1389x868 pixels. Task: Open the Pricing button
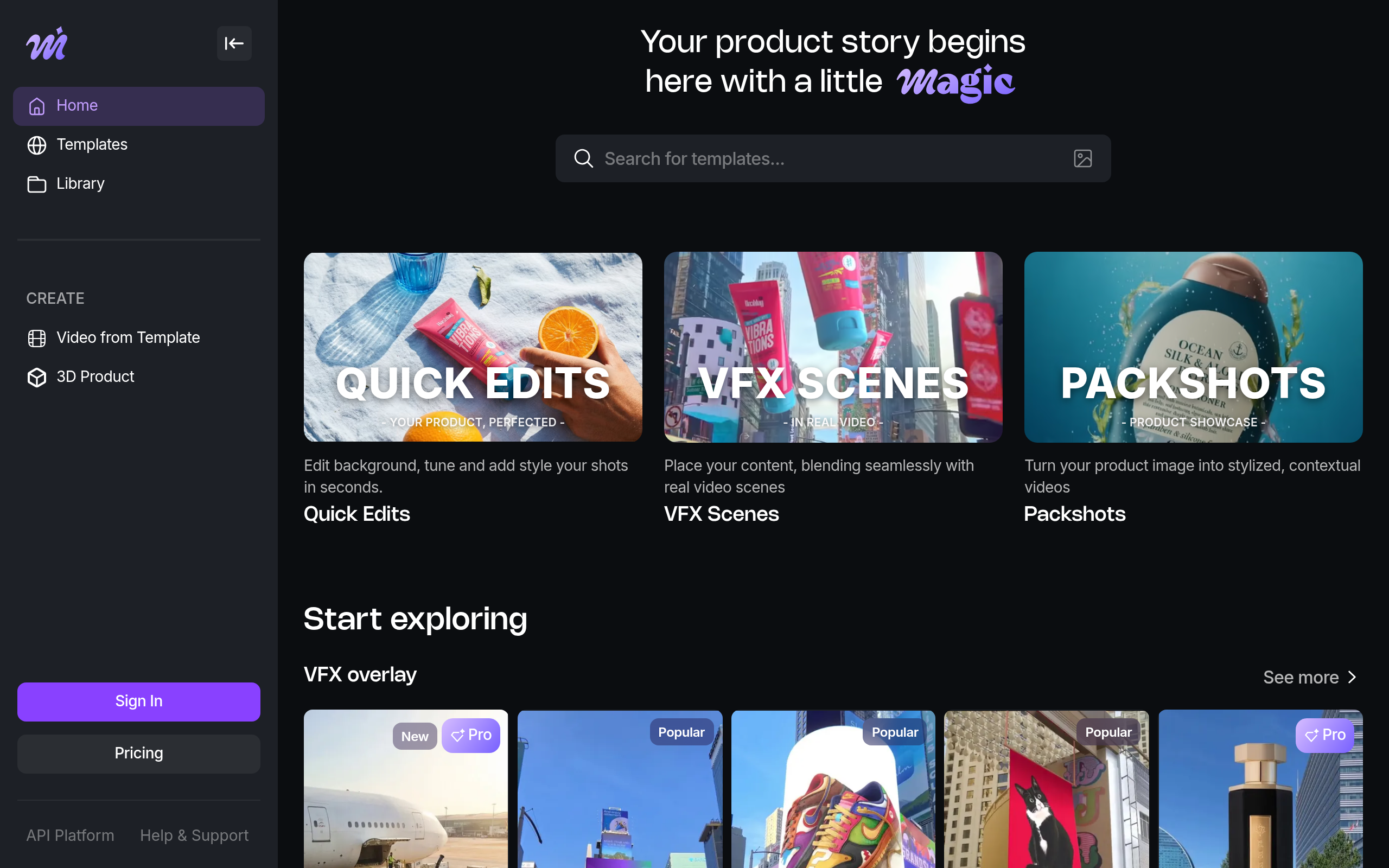coord(139,754)
